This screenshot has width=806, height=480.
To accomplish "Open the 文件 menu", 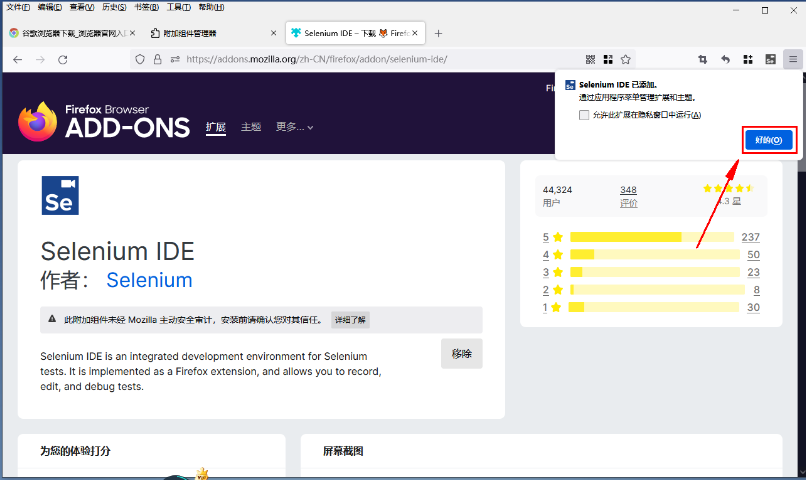I will [x=18, y=7].
